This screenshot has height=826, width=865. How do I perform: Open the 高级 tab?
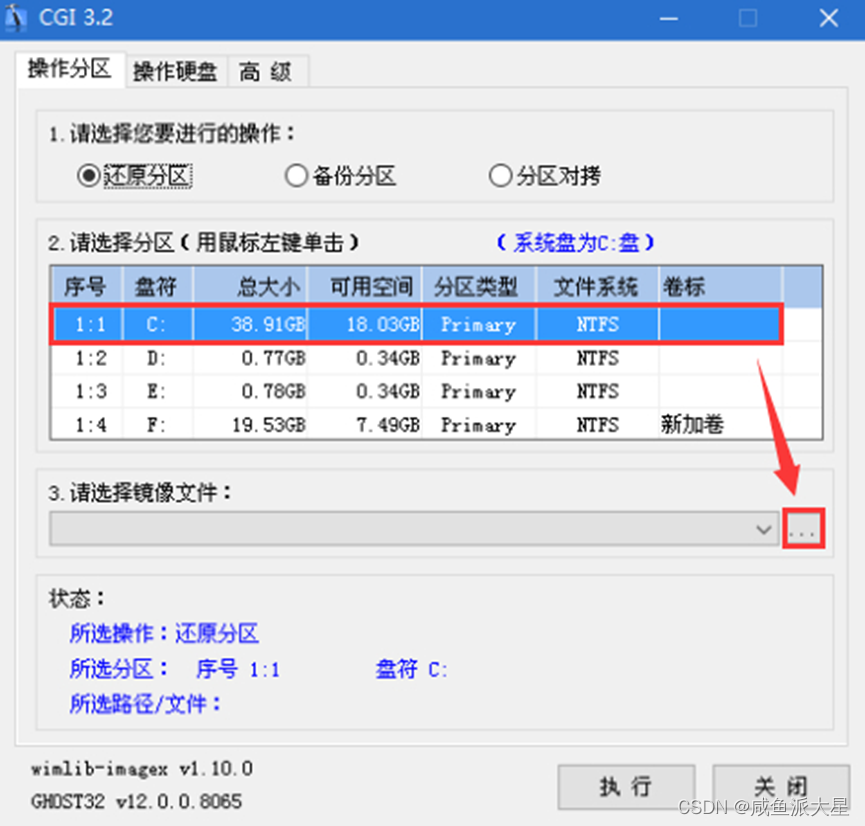(x=266, y=72)
